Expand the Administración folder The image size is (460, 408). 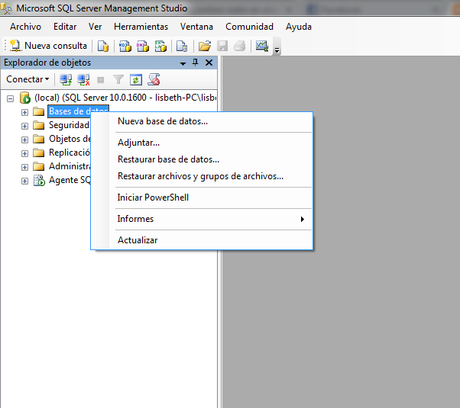point(25,167)
